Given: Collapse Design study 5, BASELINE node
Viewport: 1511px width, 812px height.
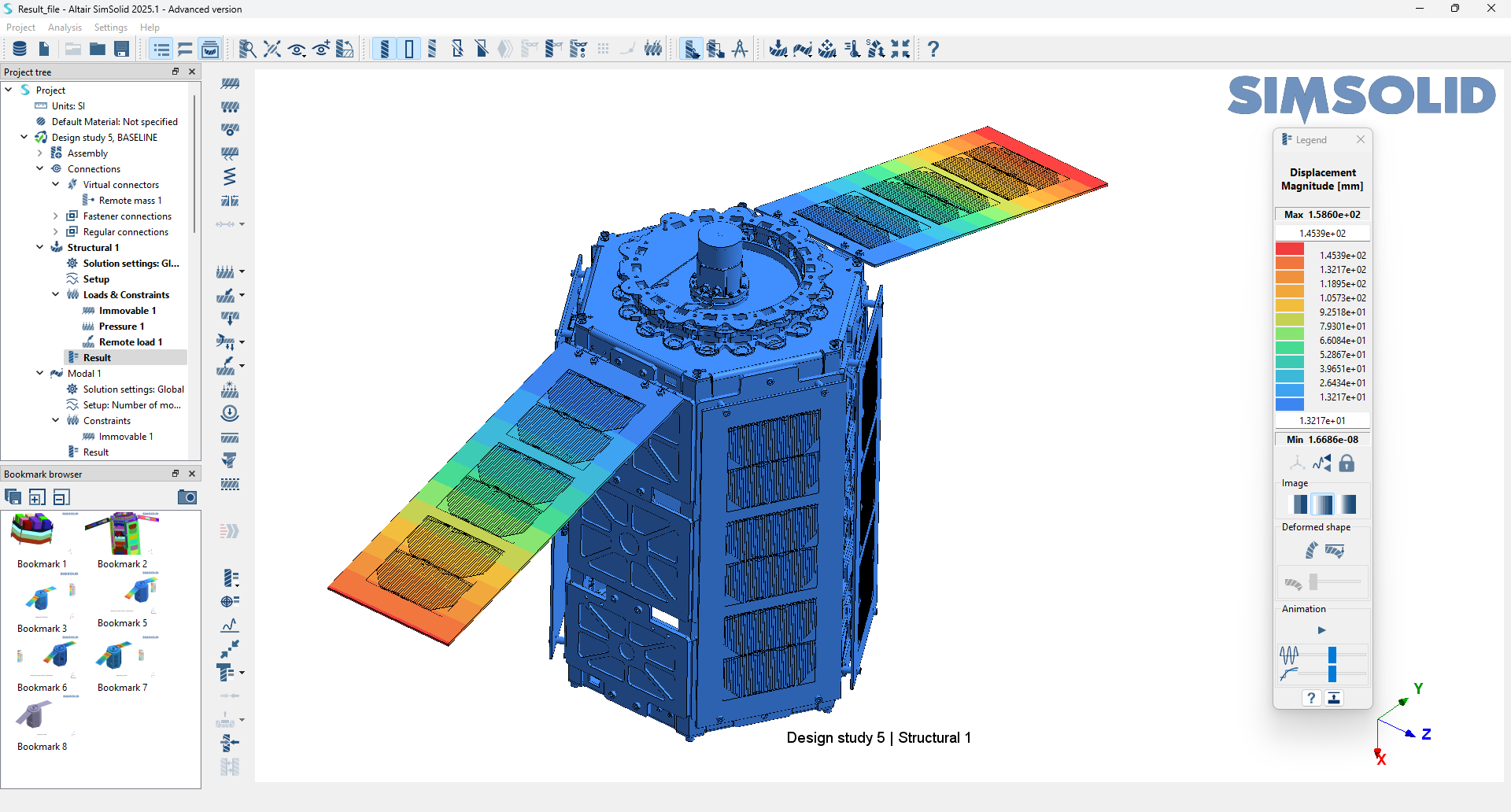Looking at the screenshot, I should point(24,137).
